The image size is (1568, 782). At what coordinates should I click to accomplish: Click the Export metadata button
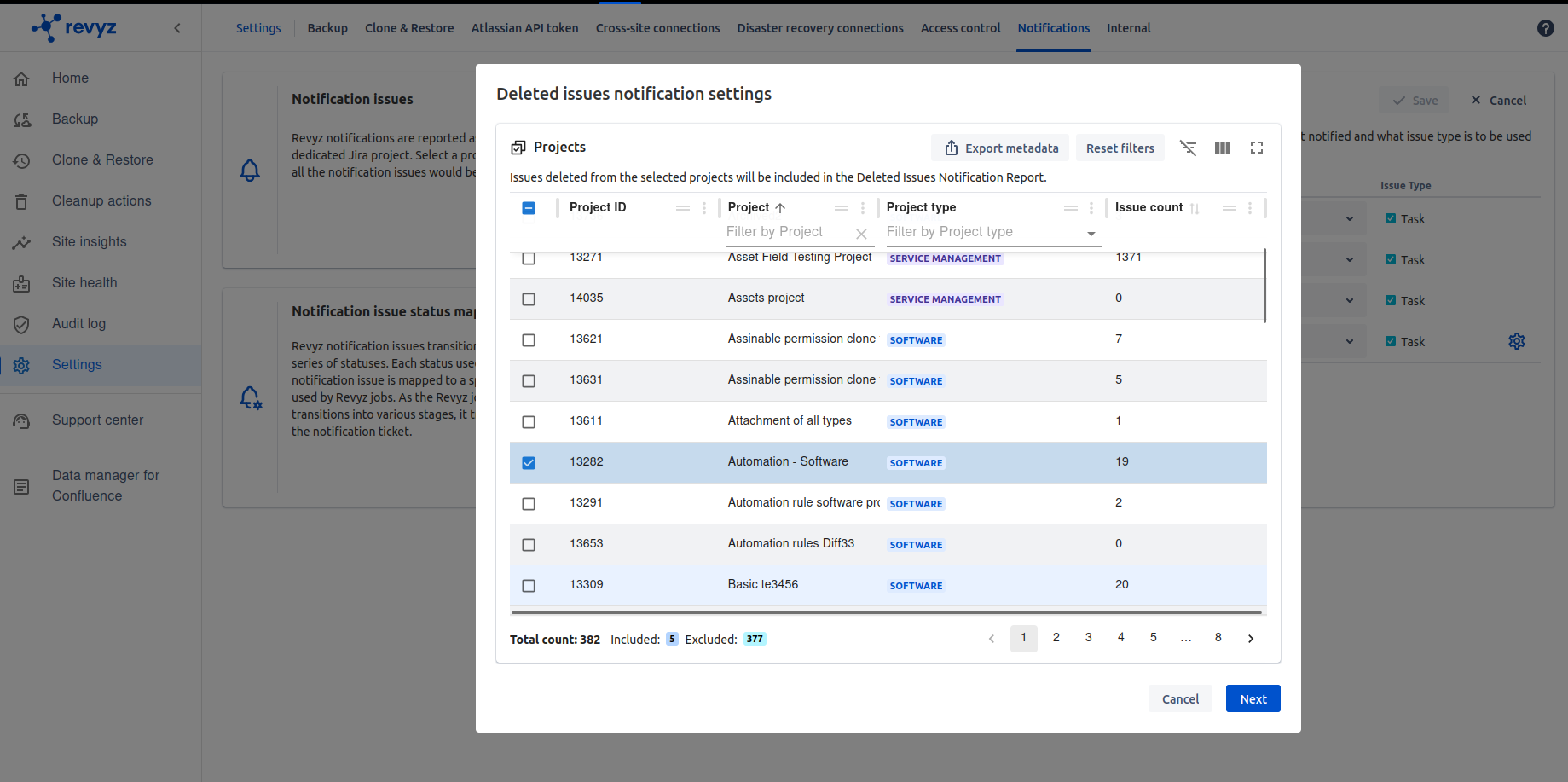pos(1001,148)
